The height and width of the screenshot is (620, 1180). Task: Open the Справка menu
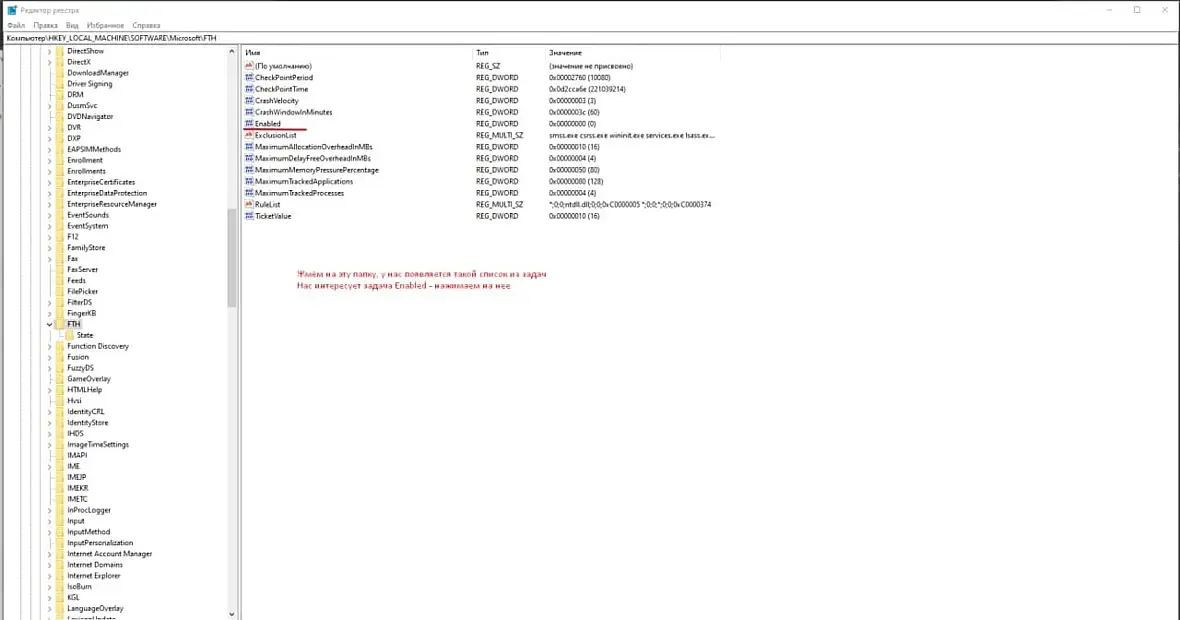[146, 26]
